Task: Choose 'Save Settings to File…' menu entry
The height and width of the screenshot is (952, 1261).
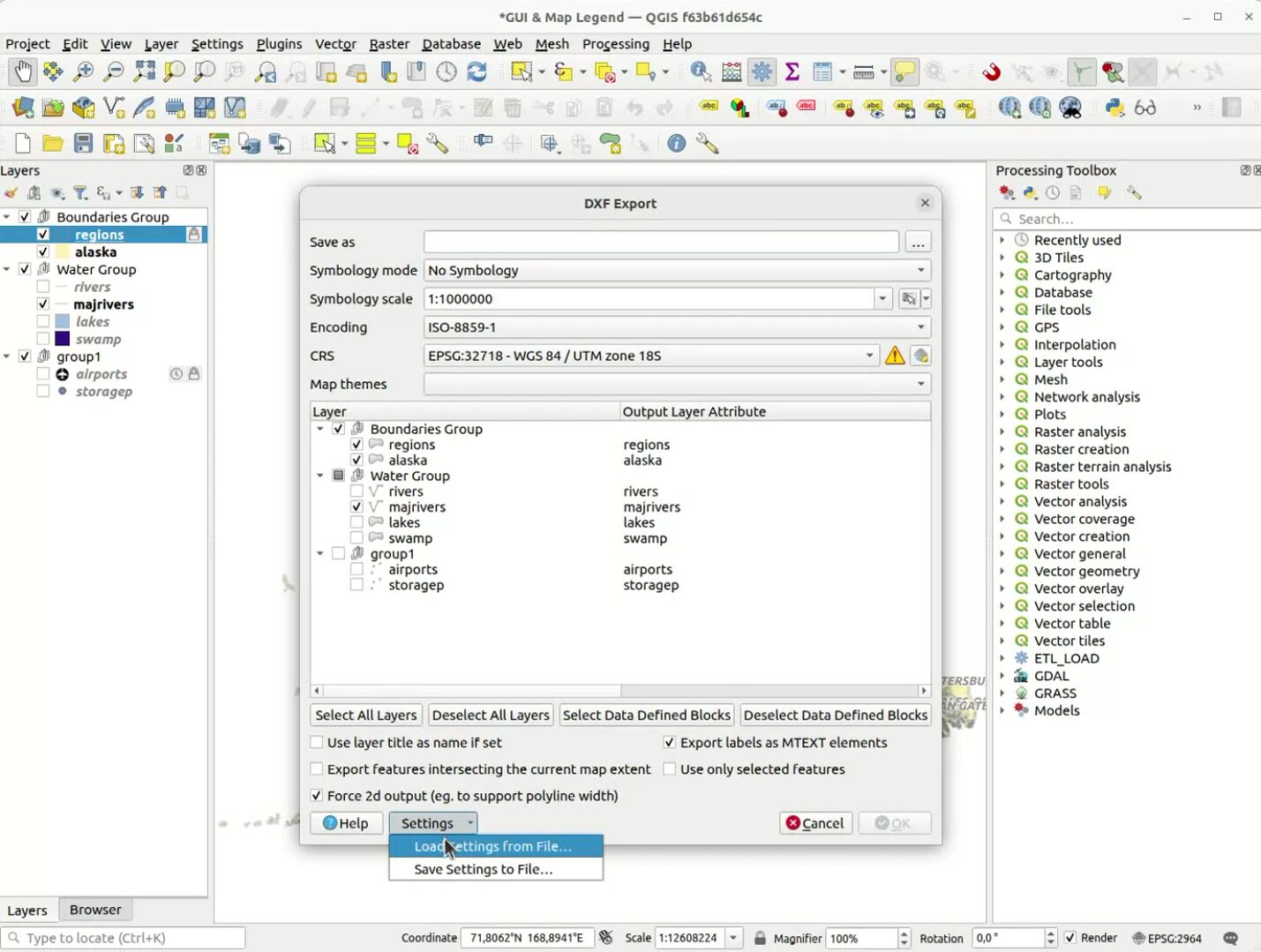Action: point(484,870)
